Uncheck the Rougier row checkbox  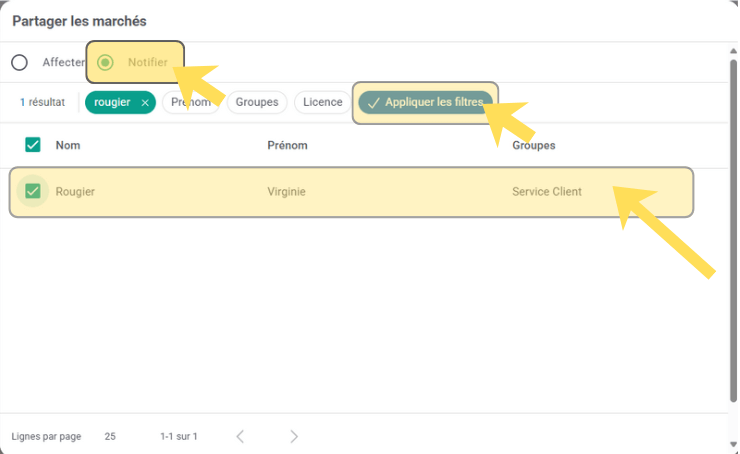[33, 191]
